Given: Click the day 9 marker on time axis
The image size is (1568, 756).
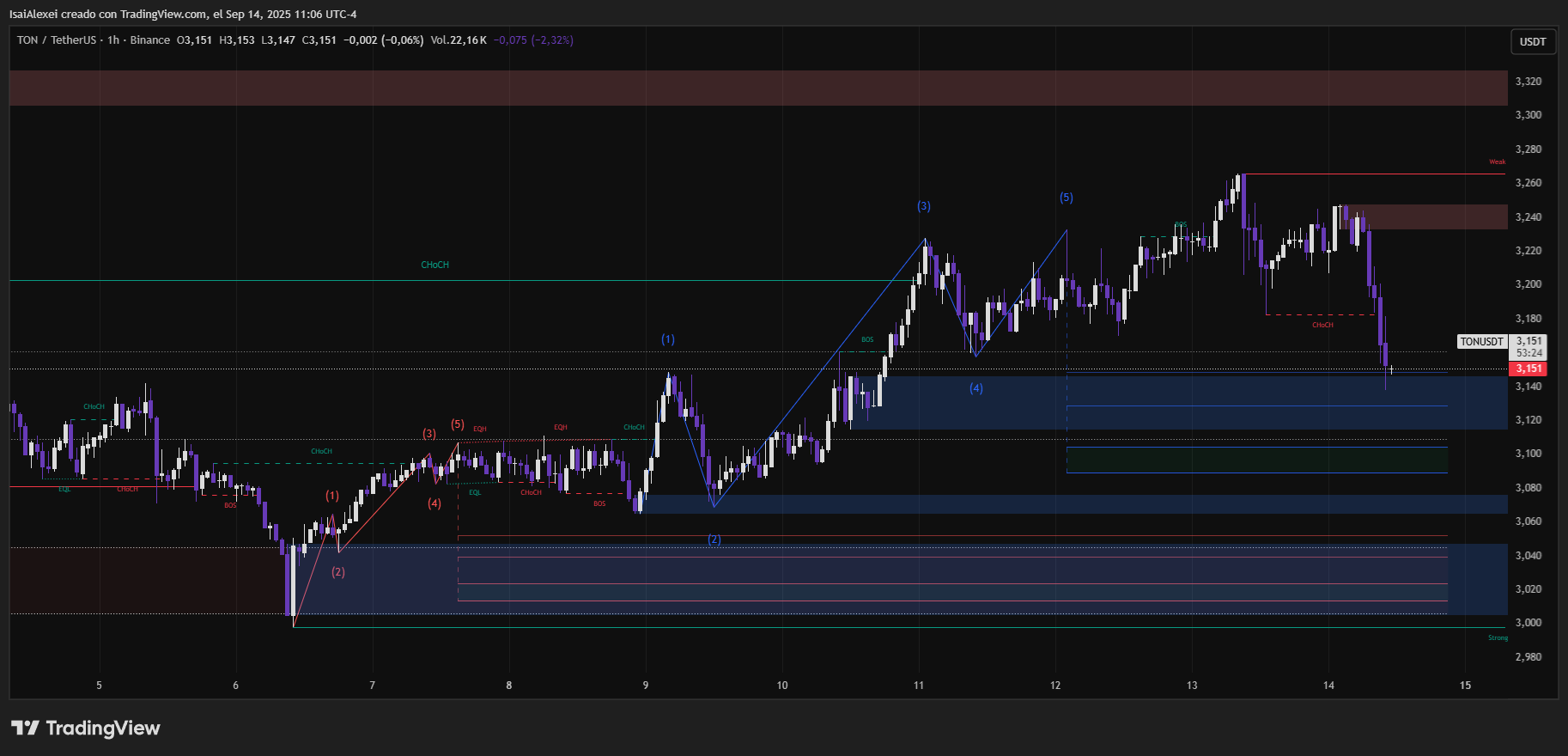Looking at the screenshot, I should [x=646, y=686].
